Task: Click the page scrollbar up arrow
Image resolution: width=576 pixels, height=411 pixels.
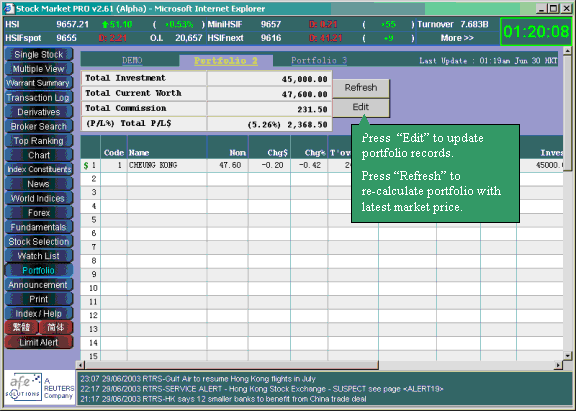Action: click(568, 51)
